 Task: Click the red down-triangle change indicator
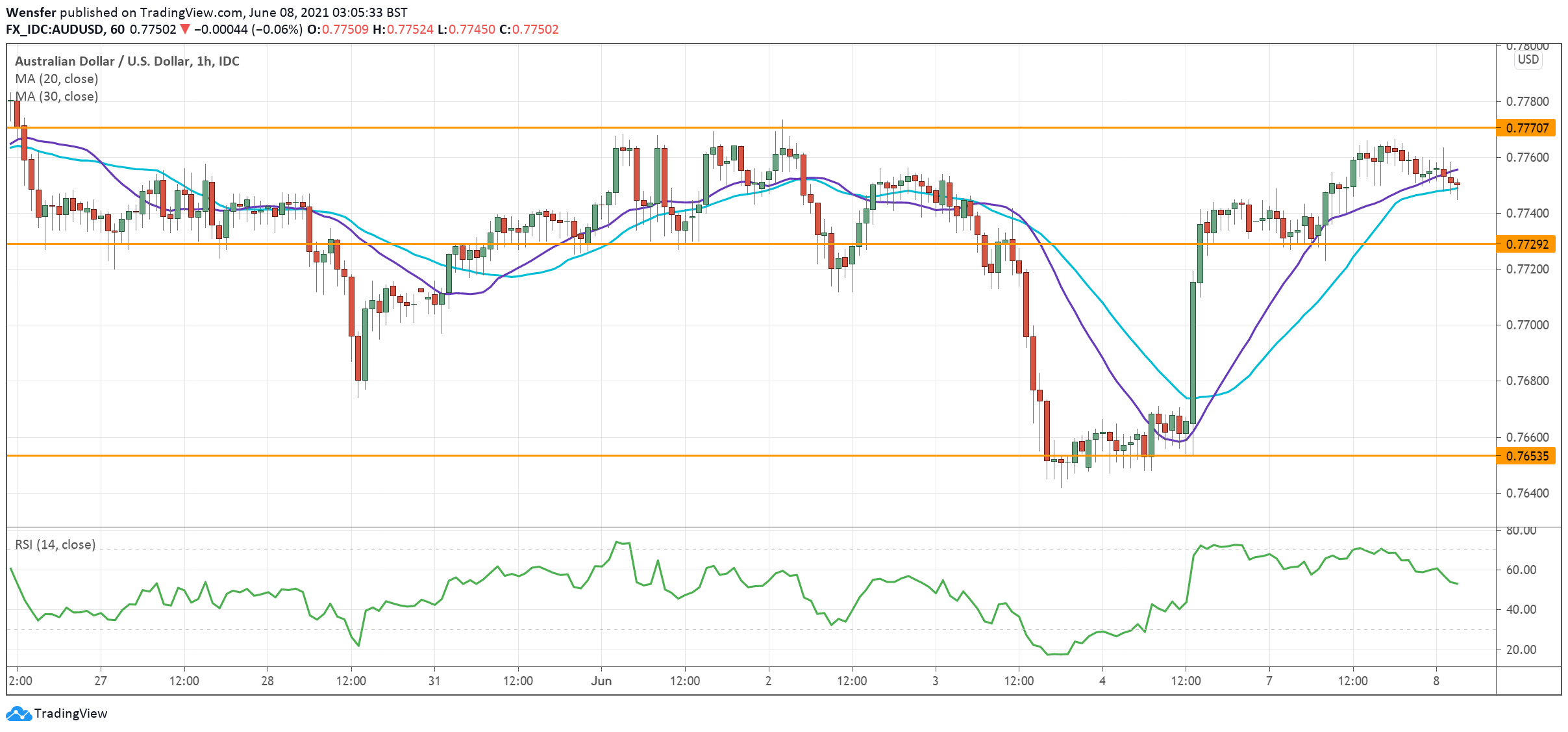click(185, 29)
